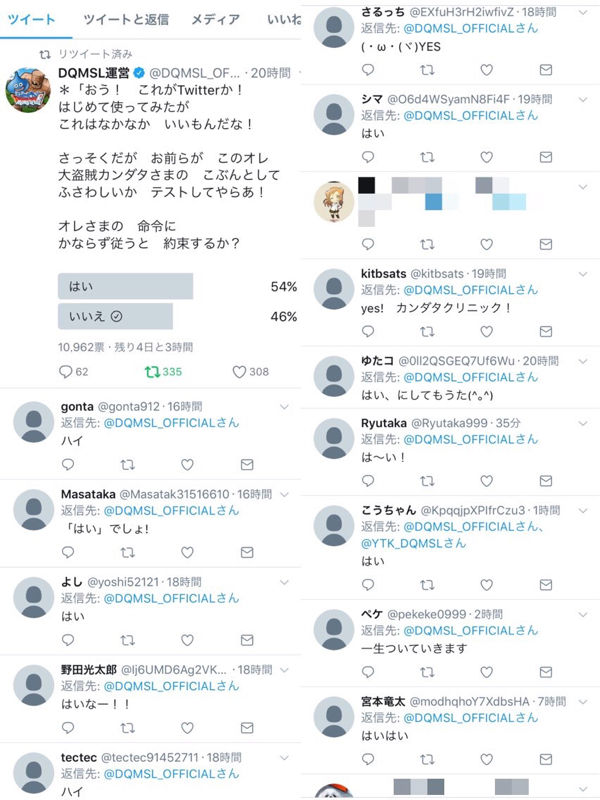Reply to kitbsats' tweet with the comment icon
Screen dimensions: 600x800
tap(368, 332)
